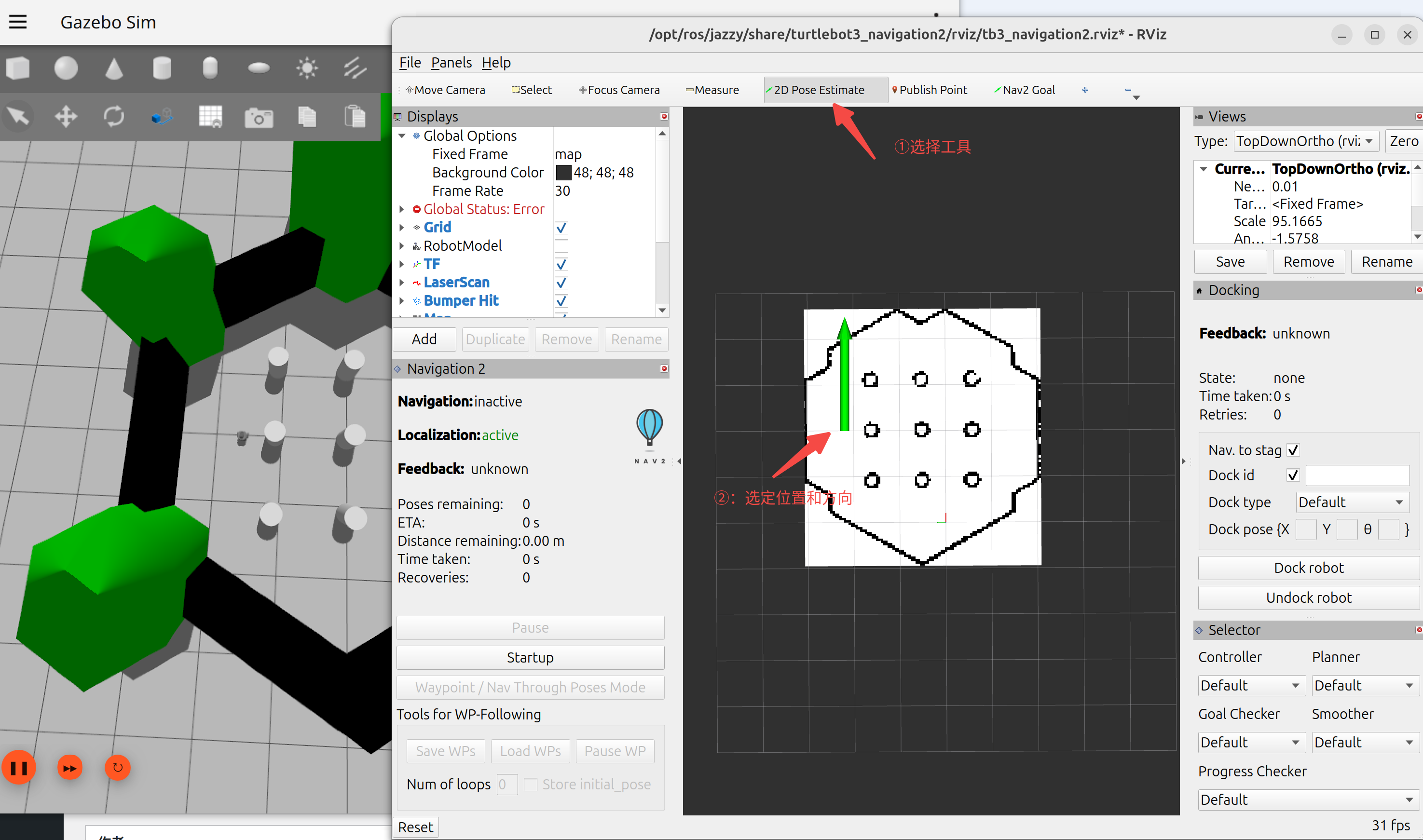This screenshot has width=1423, height=840.
Task: Insert an ellipsoid shape in Gazebo
Action: click(259, 68)
